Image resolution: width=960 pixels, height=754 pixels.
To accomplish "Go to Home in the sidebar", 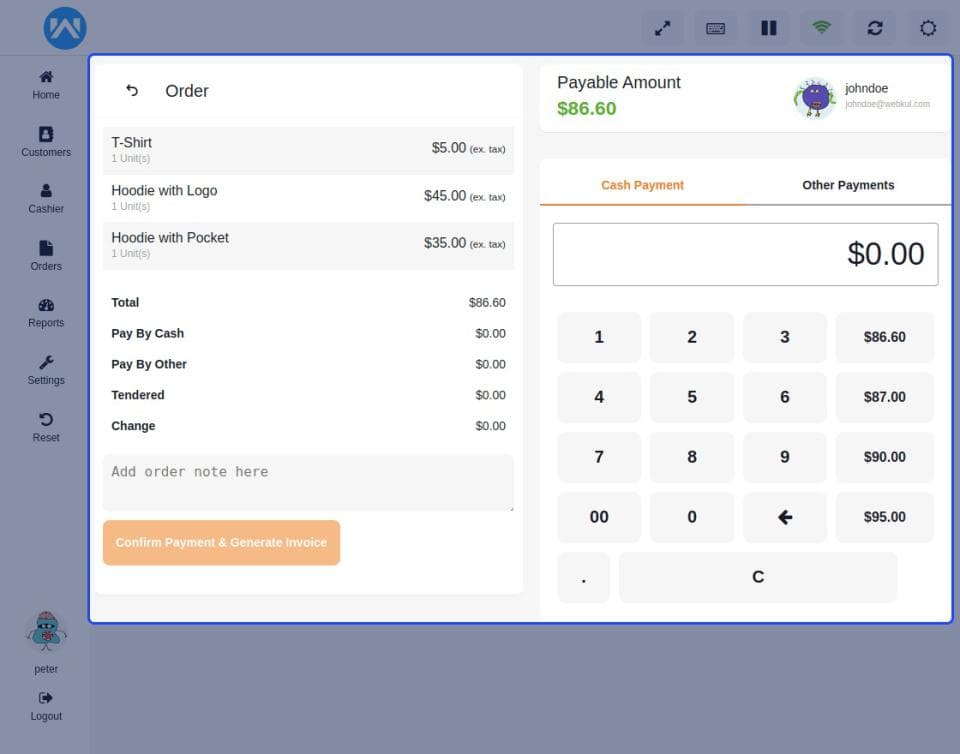I will point(46,85).
